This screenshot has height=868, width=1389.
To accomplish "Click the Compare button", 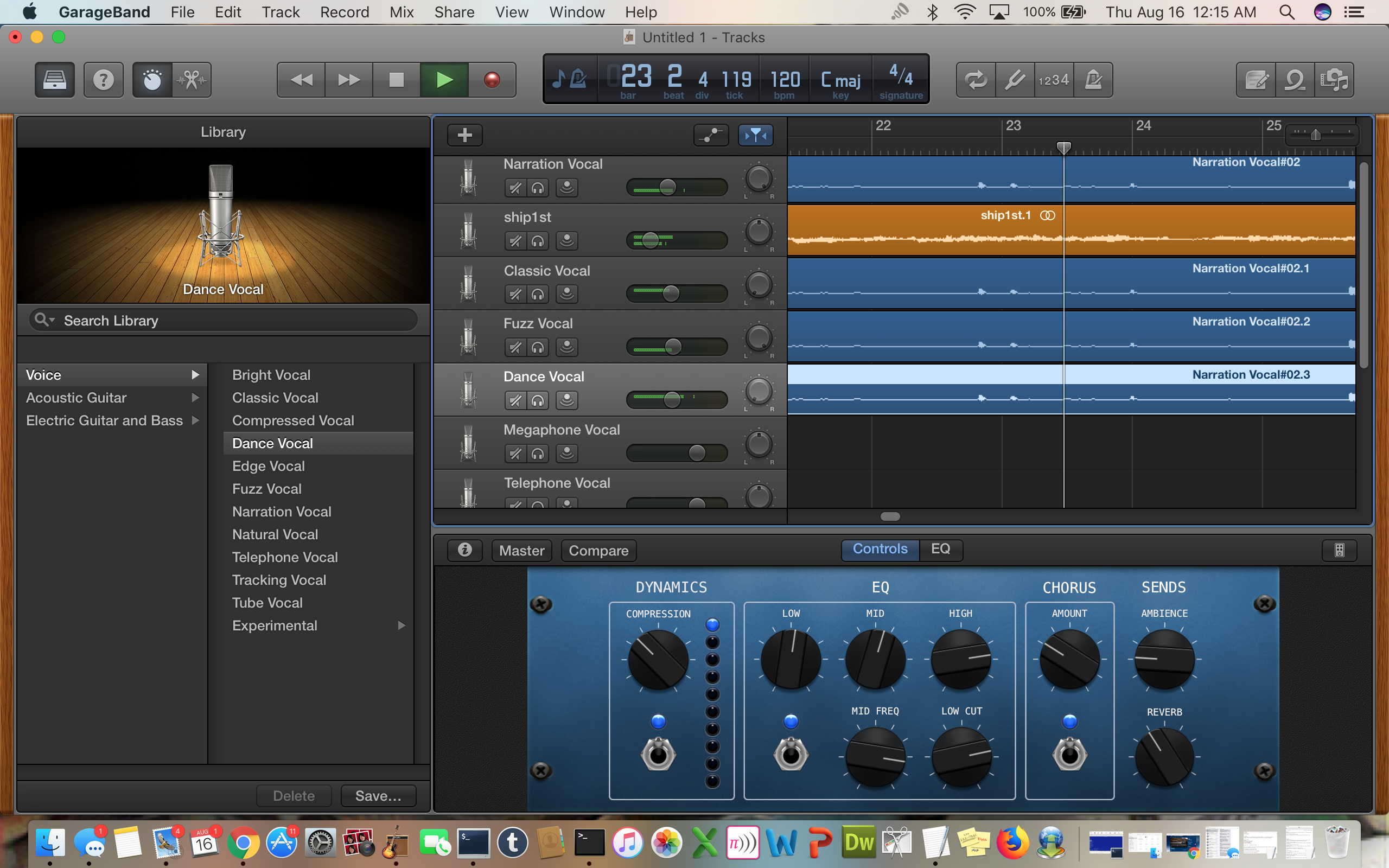I will tap(598, 551).
